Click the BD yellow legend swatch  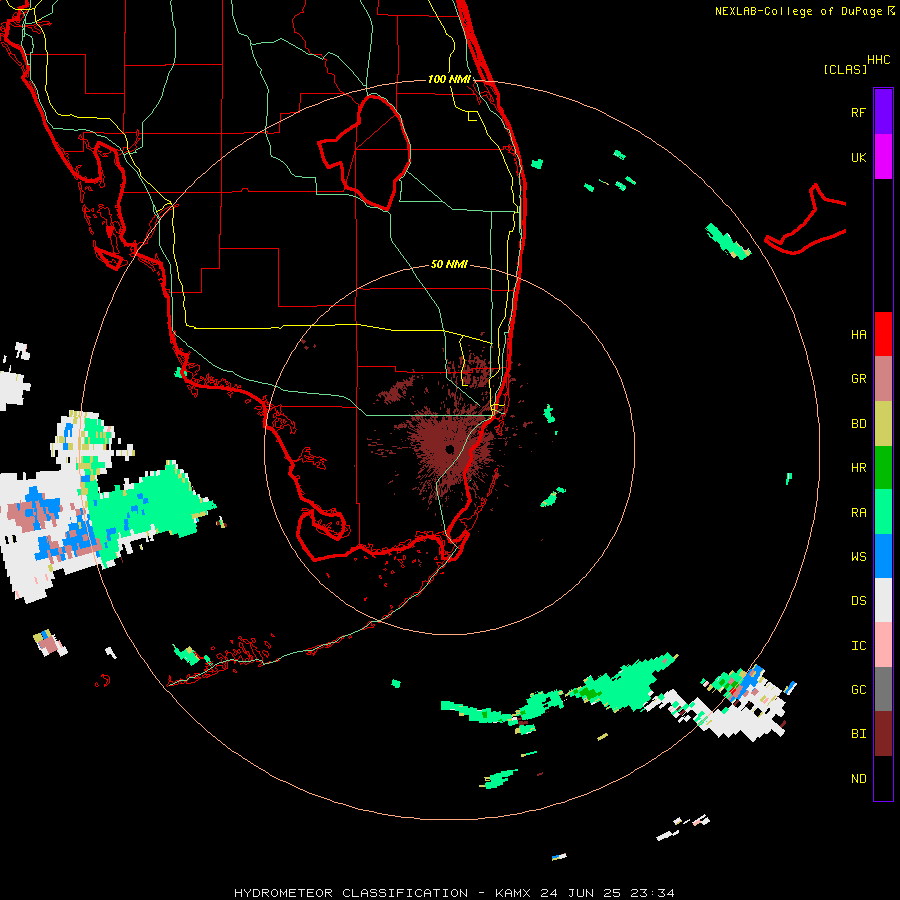(x=883, y=424)
